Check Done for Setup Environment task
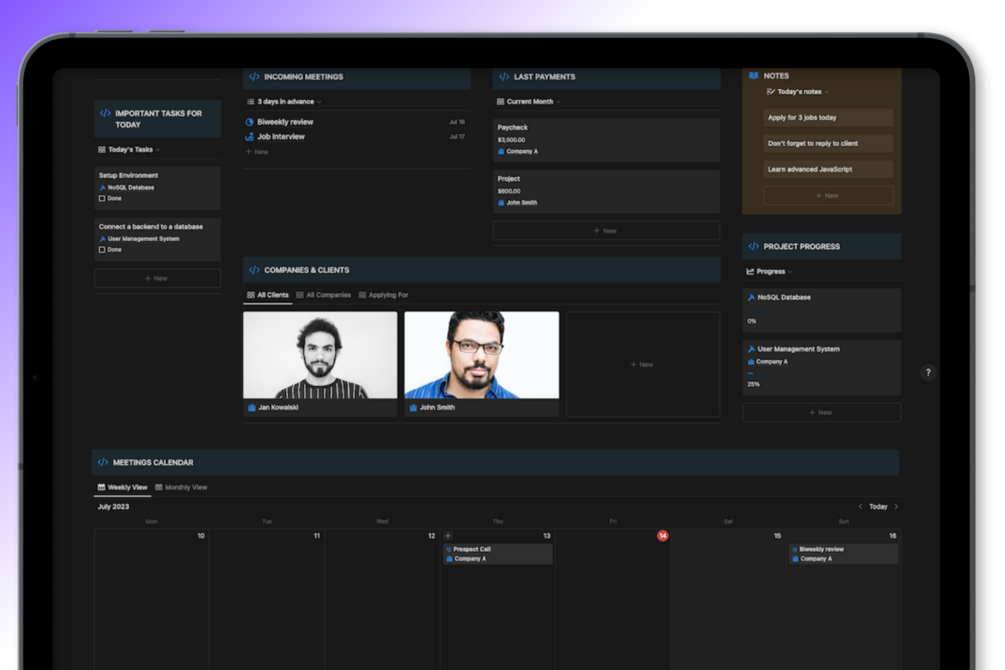The image size is (1005, 670). [102, 198]
